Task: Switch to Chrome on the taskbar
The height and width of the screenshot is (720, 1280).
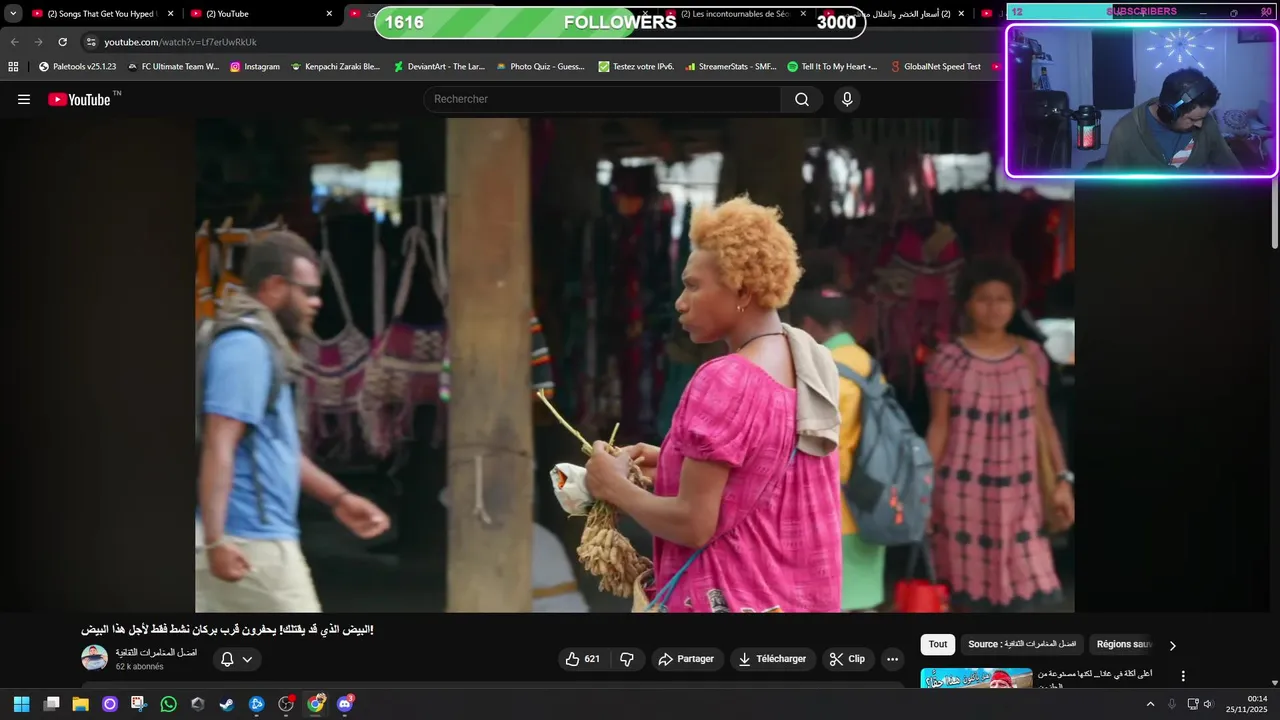Action: [316, 704]
